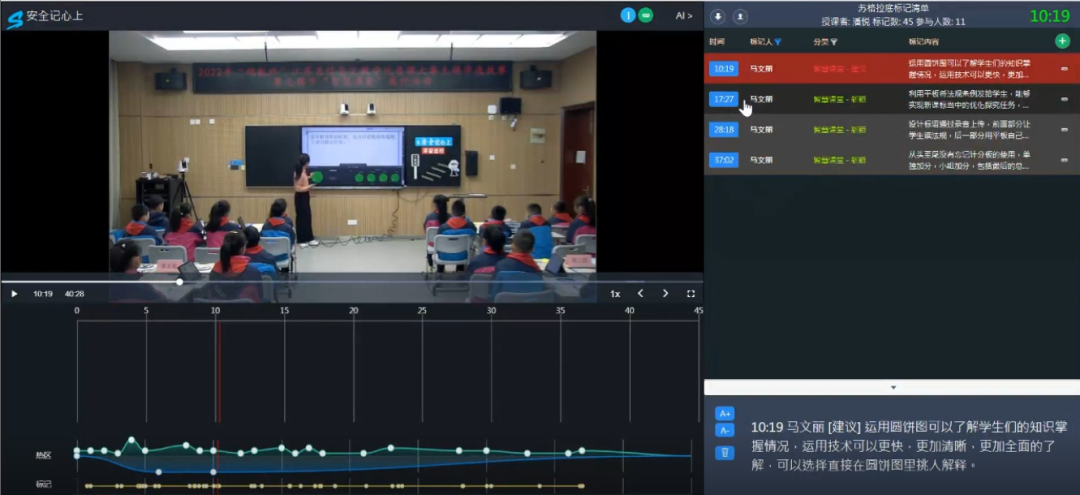Open the AI panel
The image size is (1080, 495).
pyautogui.click(x=684, y=15)
